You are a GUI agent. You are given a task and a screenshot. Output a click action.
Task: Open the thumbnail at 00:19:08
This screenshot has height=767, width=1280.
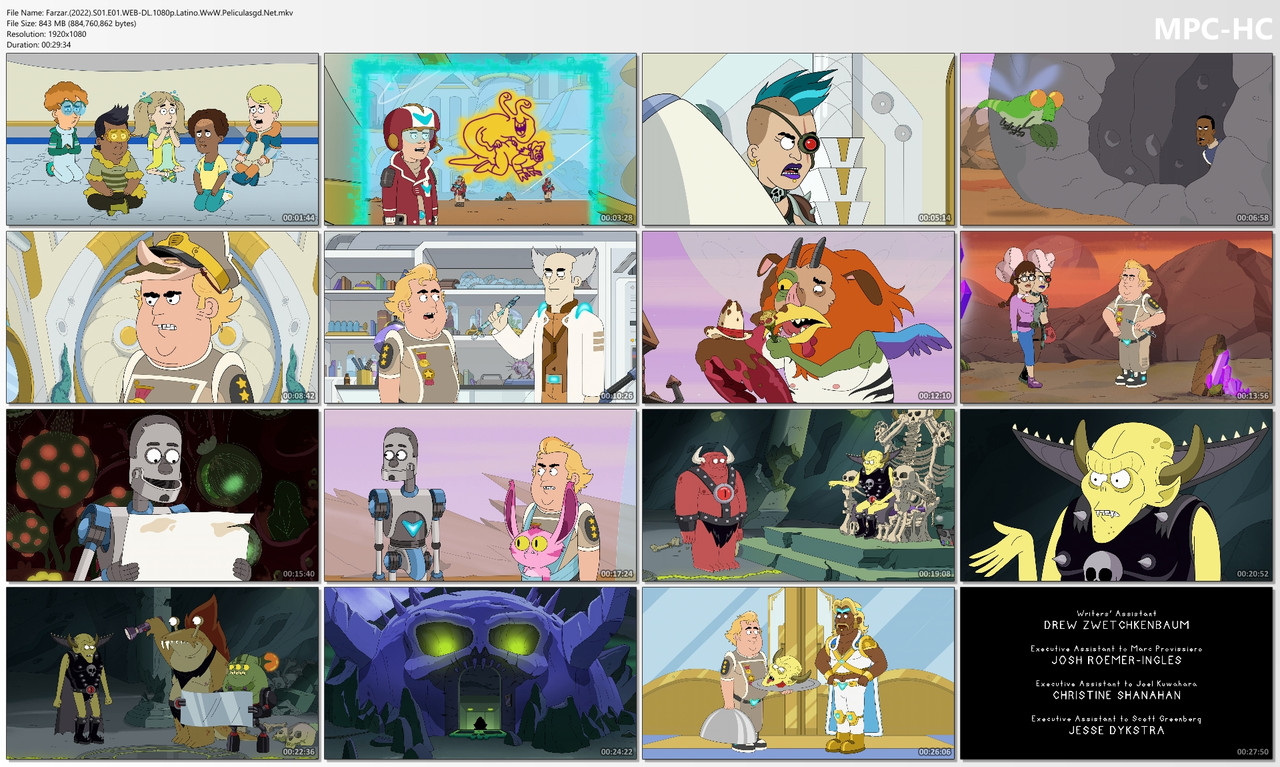(x=798, y=495)
